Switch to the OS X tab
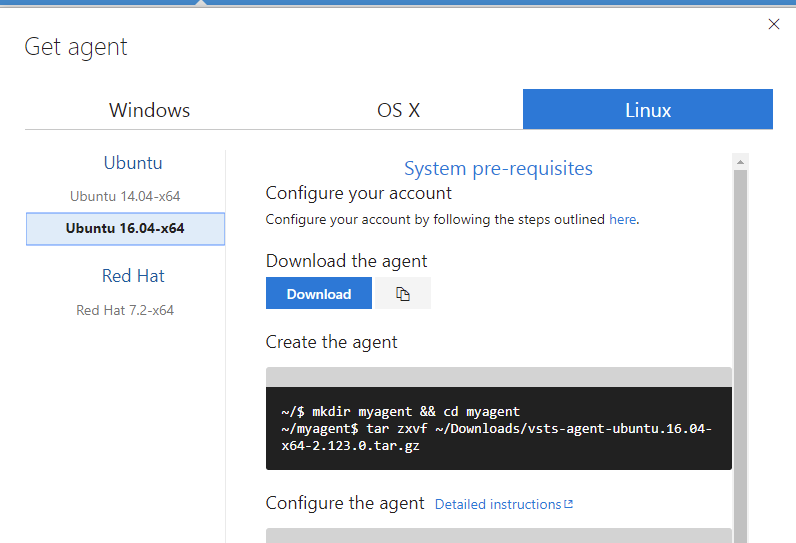Image resolution: width=796 pixels, height=543 pixels. pos(398,110)
